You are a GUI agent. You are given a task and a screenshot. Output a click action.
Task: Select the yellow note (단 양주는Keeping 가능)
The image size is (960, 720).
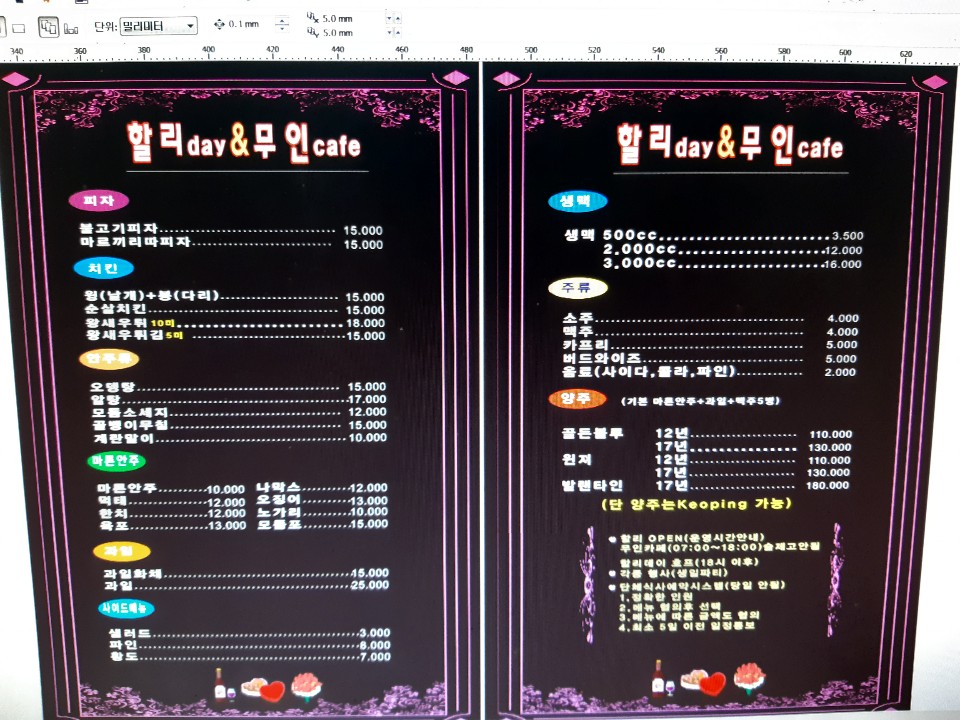point(697,504)
